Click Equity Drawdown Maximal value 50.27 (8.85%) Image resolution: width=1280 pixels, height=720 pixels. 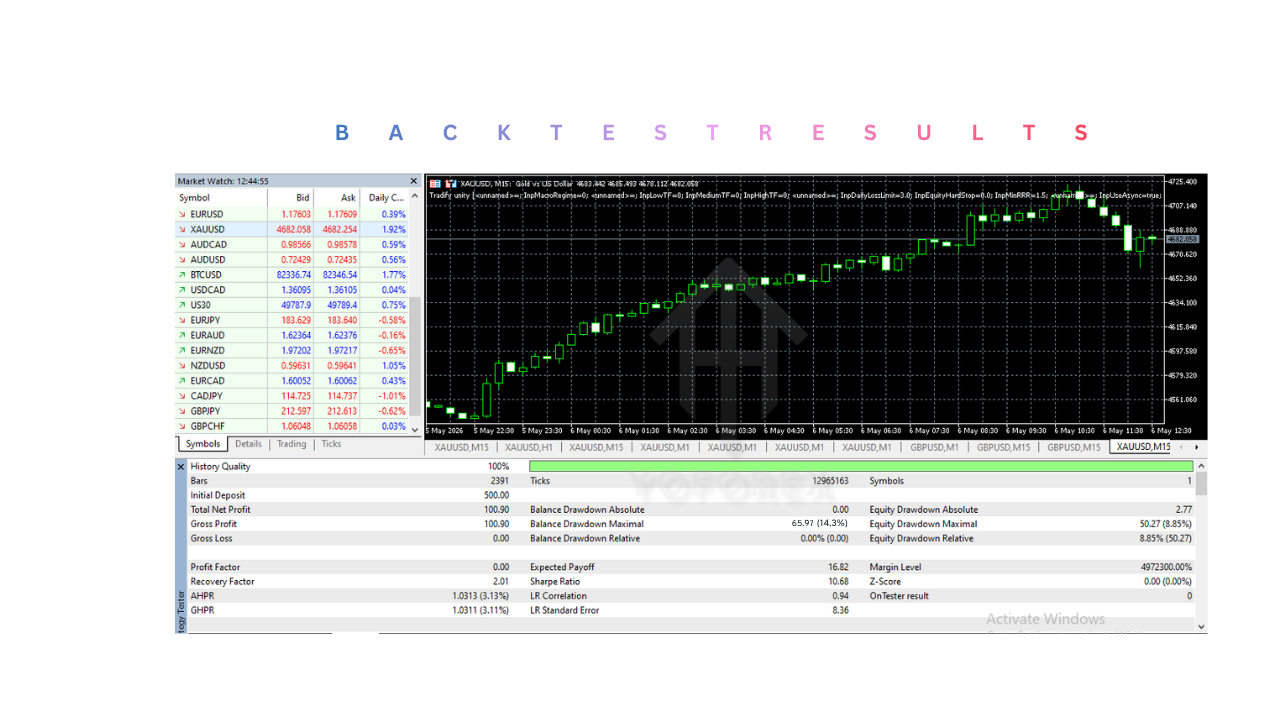(1165, 524)
